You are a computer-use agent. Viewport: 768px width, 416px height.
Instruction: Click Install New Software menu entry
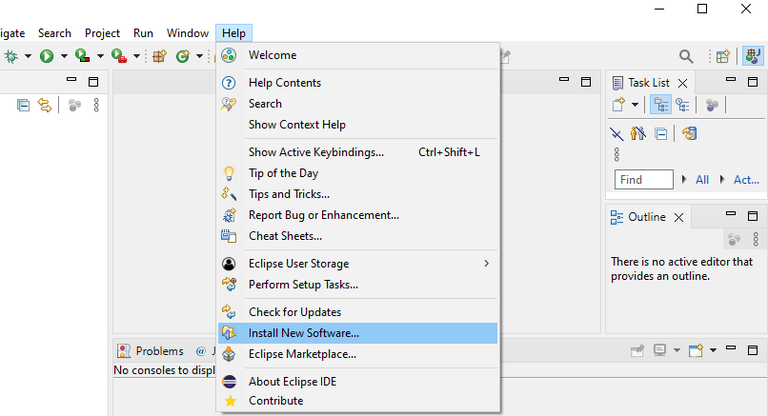pos(303,333)
